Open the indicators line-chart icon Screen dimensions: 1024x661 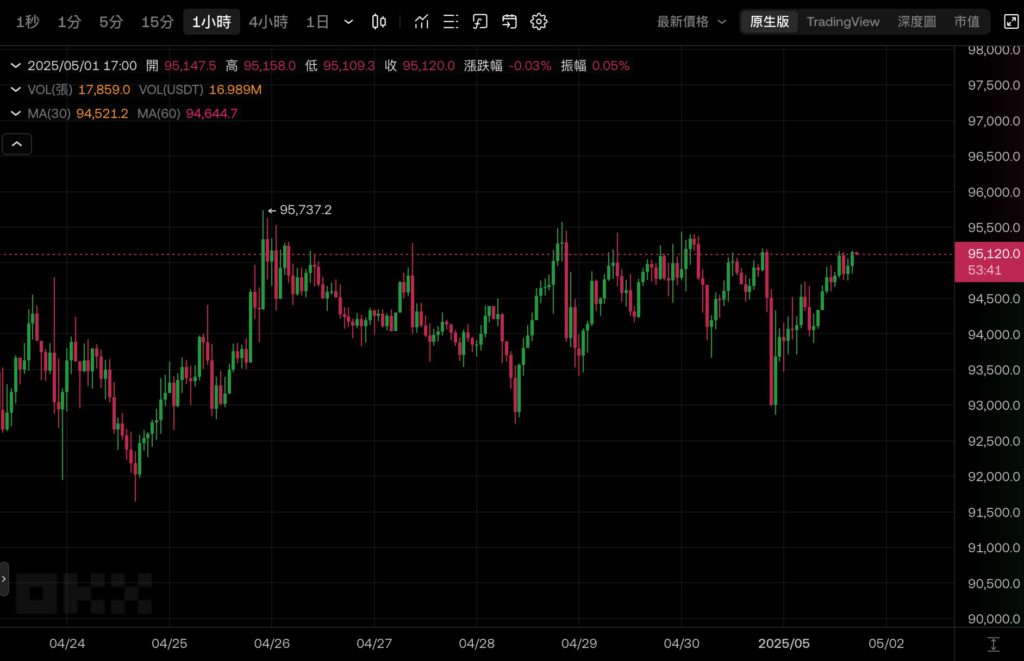point(421,21)
